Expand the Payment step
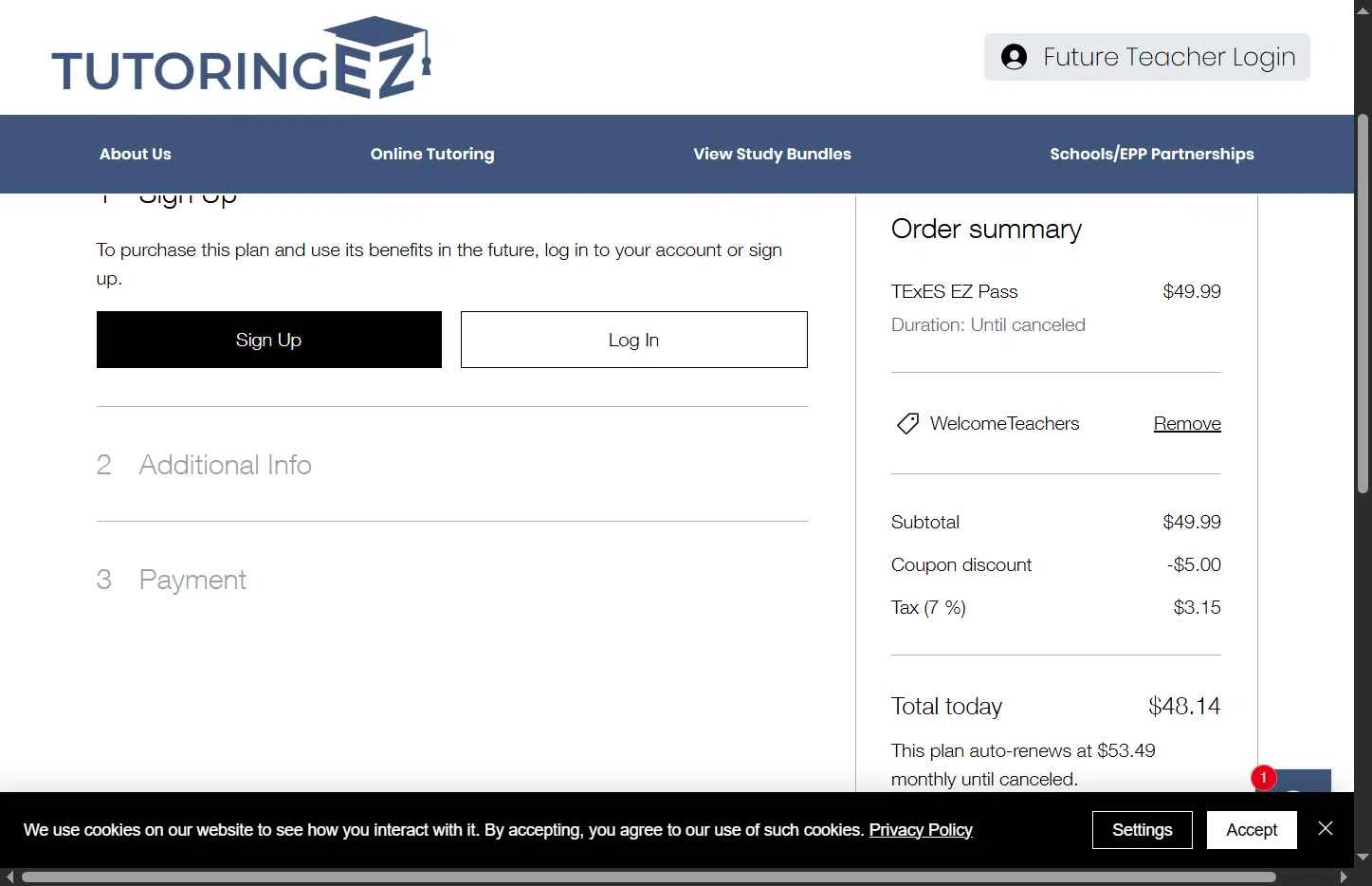1372x886 pixels. 192,580
